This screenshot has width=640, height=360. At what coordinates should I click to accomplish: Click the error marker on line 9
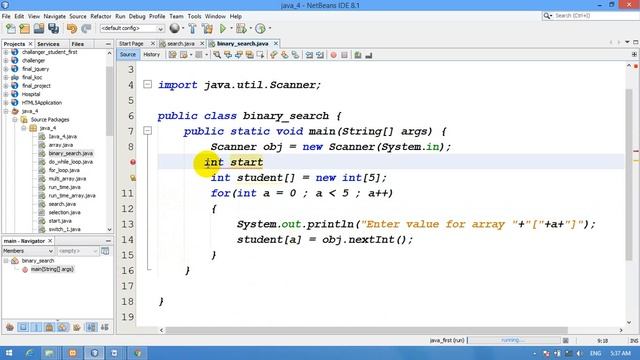click(133, 162)
